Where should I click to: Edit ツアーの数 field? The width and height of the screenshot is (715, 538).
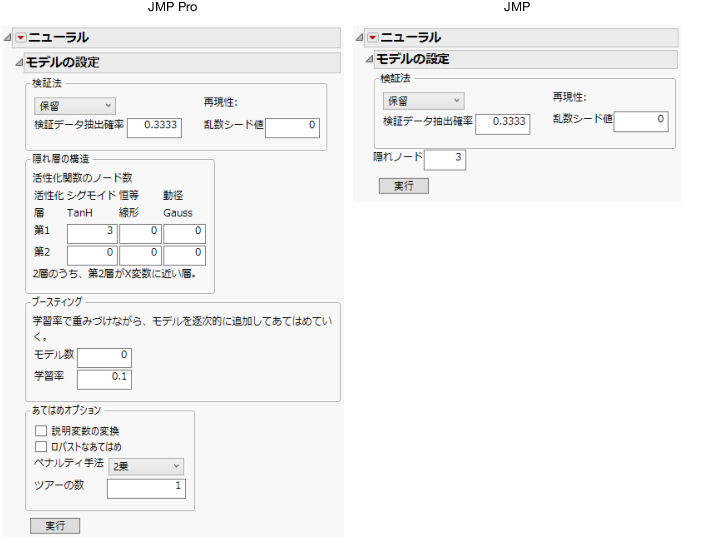(x=146, y=489)
